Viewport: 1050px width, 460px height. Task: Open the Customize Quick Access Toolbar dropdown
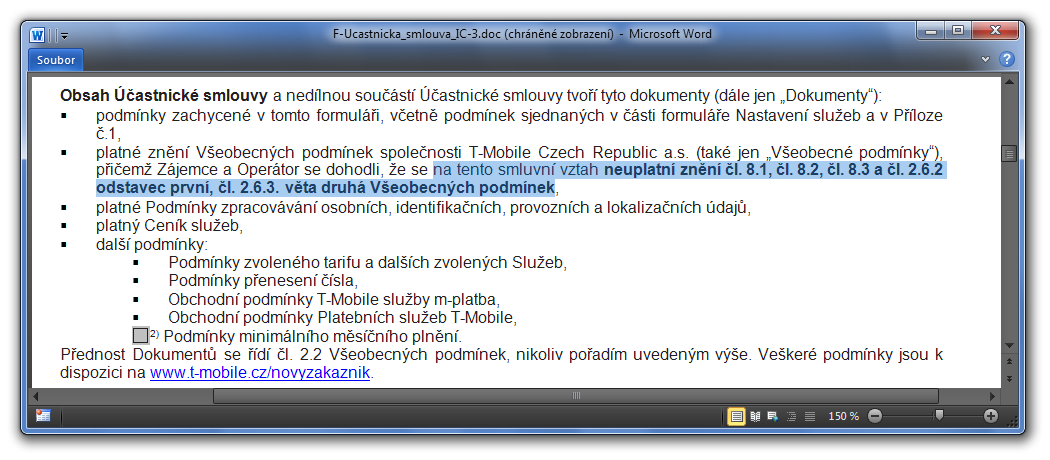[x=64, y=35]
